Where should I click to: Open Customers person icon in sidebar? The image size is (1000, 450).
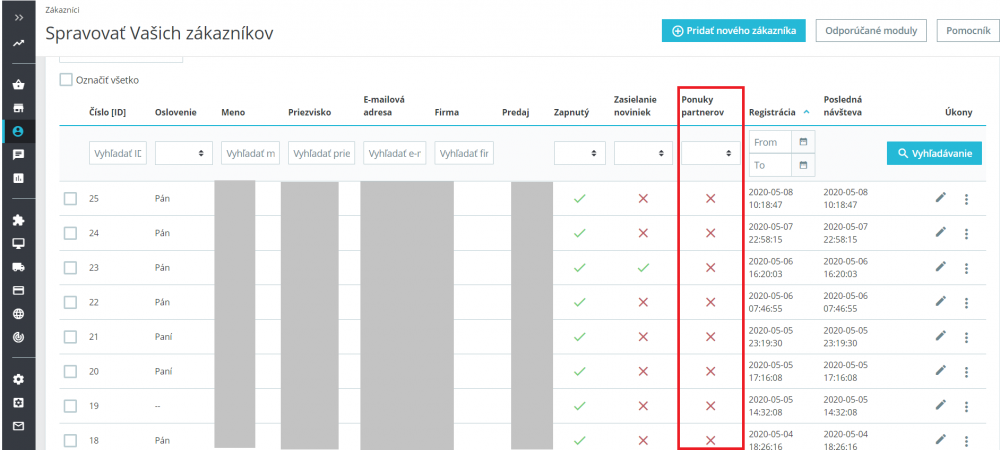18,131
